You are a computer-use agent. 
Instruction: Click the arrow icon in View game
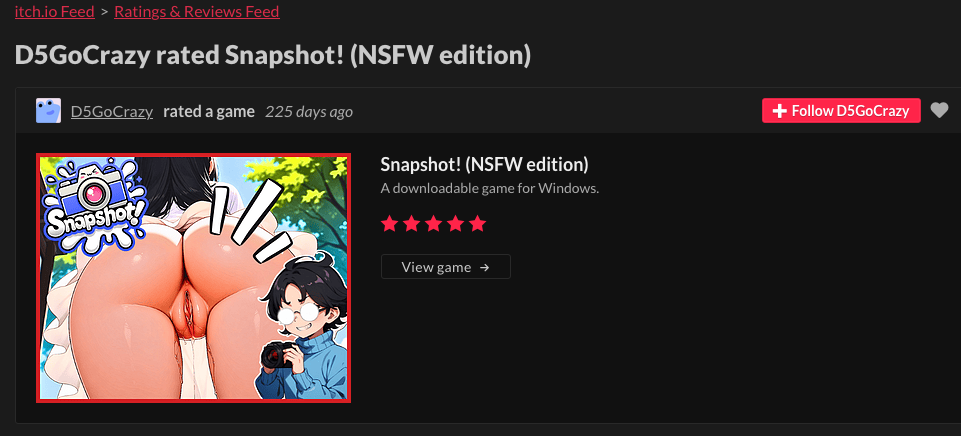[484, 267]
